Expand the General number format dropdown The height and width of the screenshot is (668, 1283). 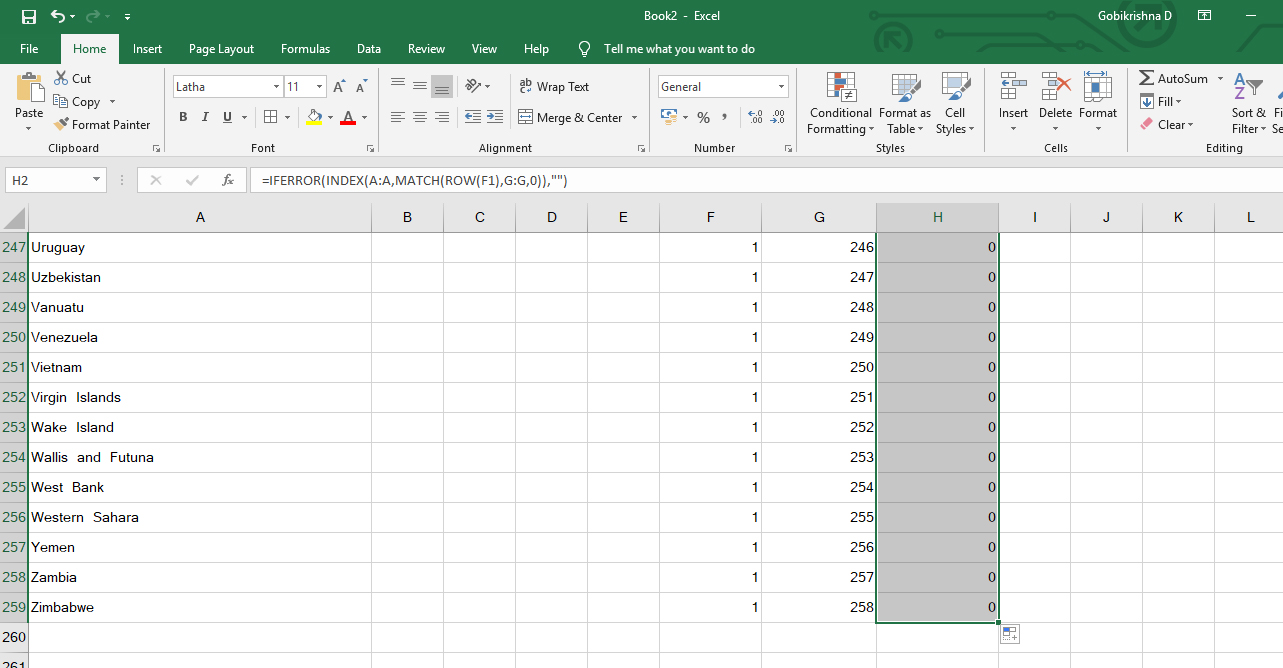(782, 87)
